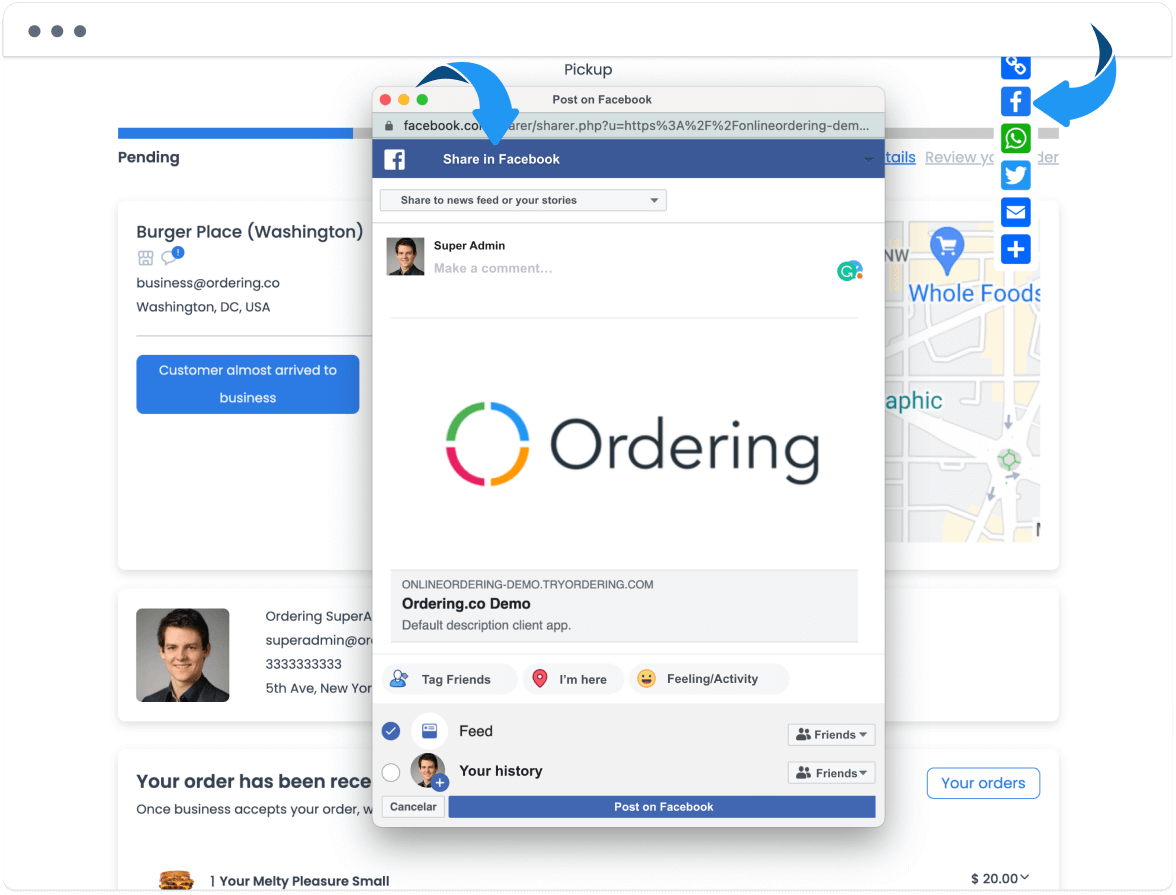The image size is (1176, 895).
Task: Click Burger Place (Washington) title
Action: [250, 232]
